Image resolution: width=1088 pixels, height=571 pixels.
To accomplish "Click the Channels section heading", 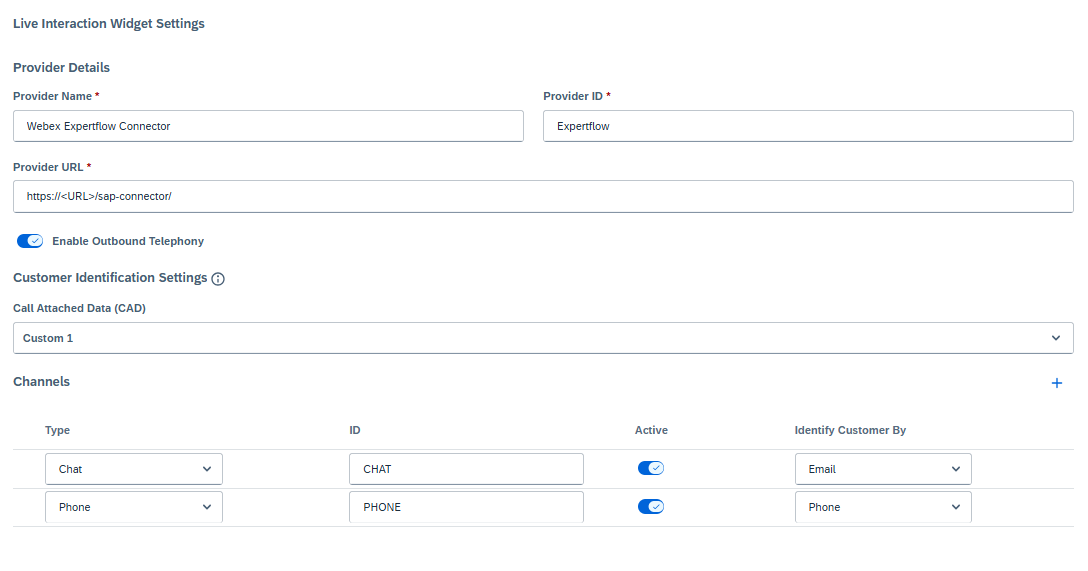I will (x=42, y=382).
